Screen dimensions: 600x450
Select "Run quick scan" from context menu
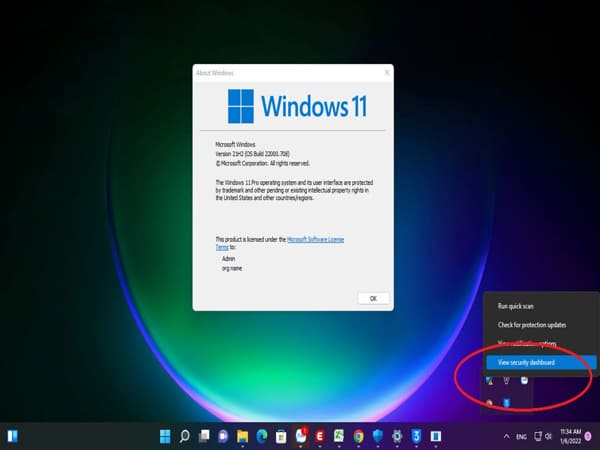point(517,305)
